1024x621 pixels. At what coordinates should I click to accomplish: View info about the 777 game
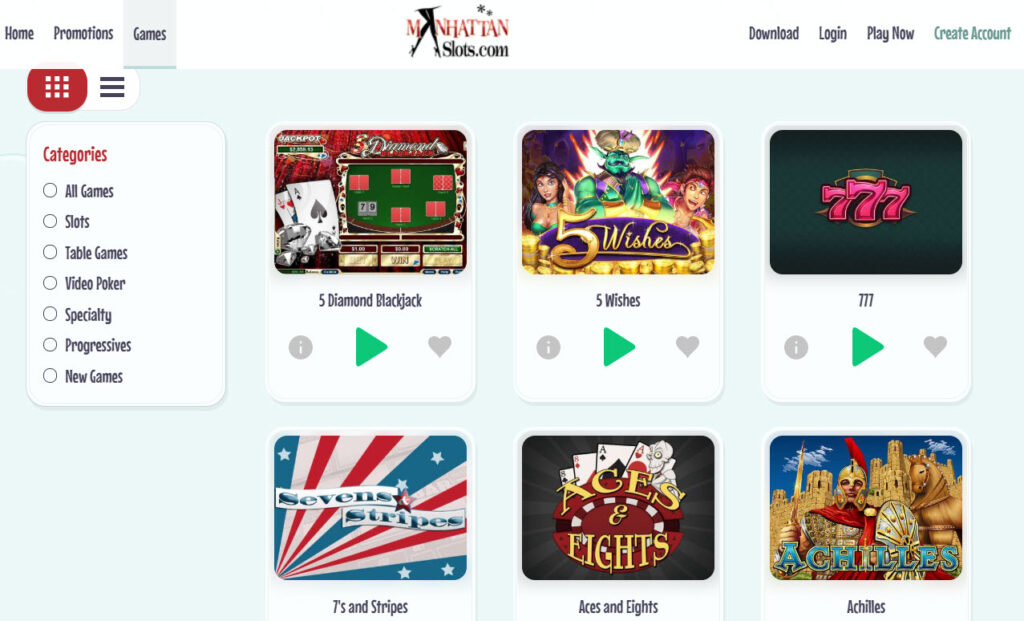pos(796,347)
